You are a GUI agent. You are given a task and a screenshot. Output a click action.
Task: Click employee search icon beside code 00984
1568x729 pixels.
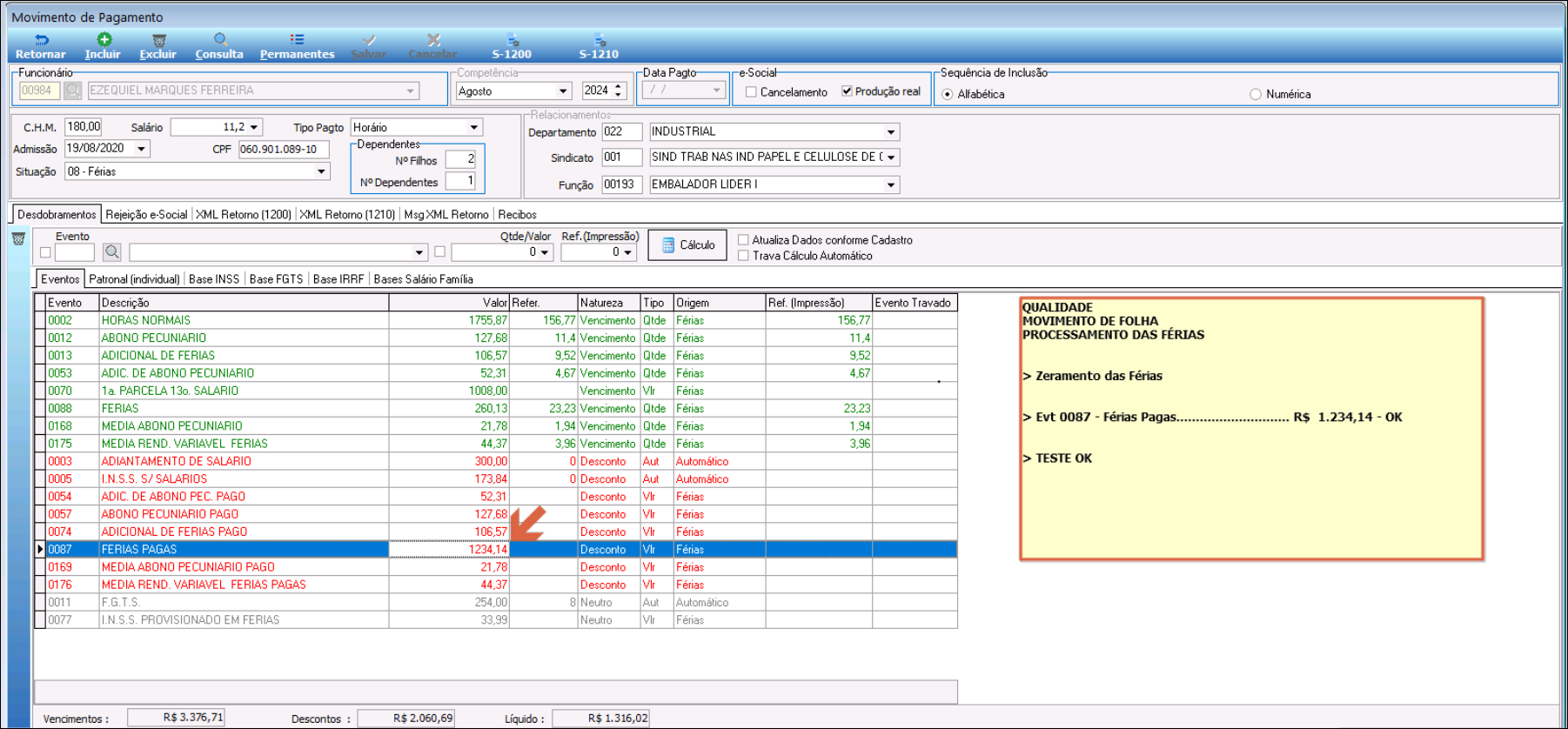tap(73, 90)
